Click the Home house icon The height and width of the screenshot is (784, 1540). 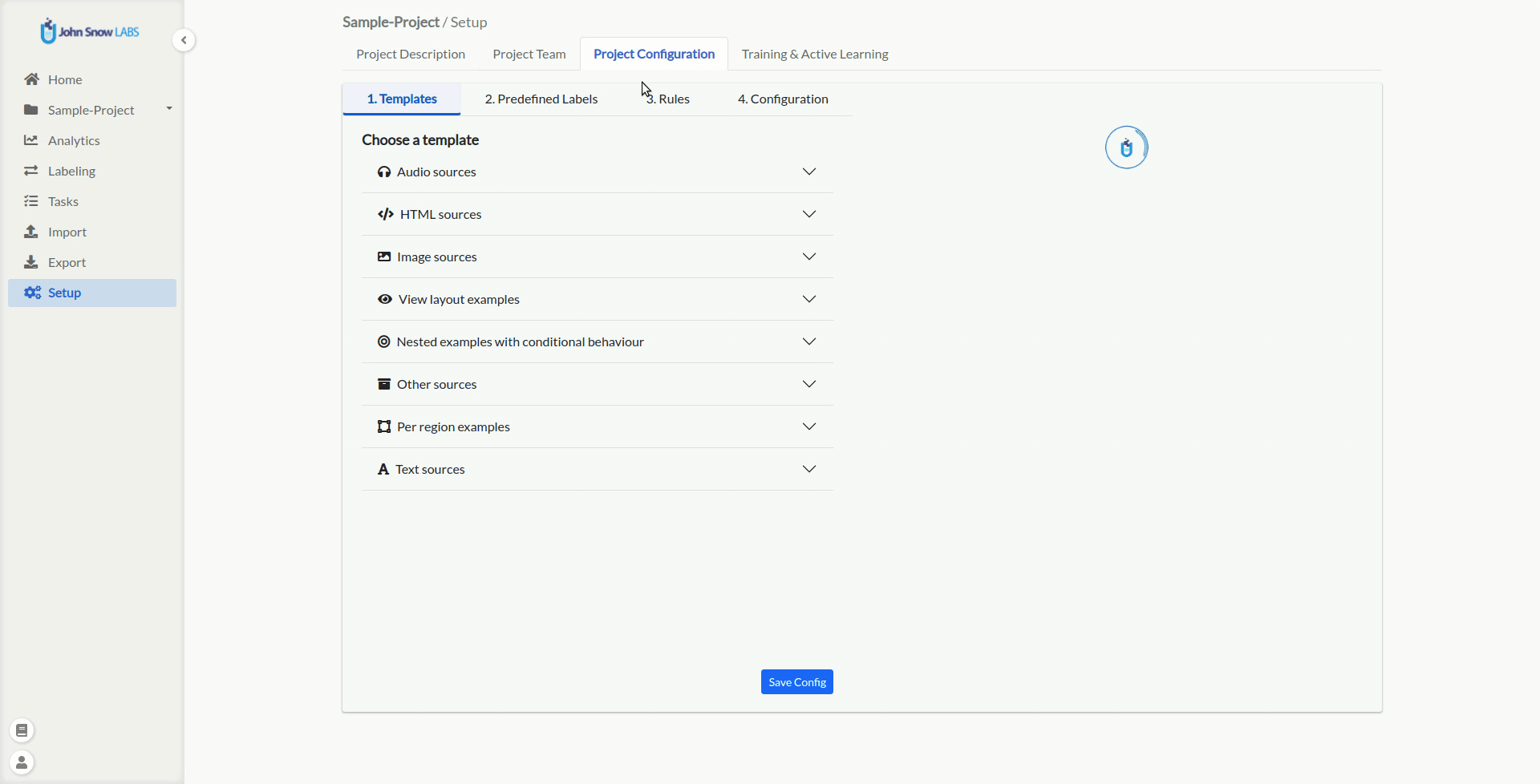[31, 79]
